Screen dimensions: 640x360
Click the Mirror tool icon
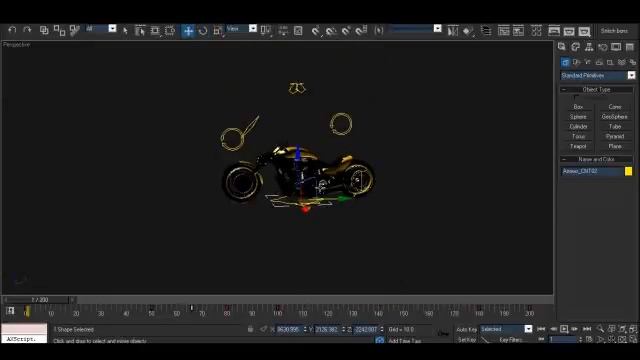point(453,31)
